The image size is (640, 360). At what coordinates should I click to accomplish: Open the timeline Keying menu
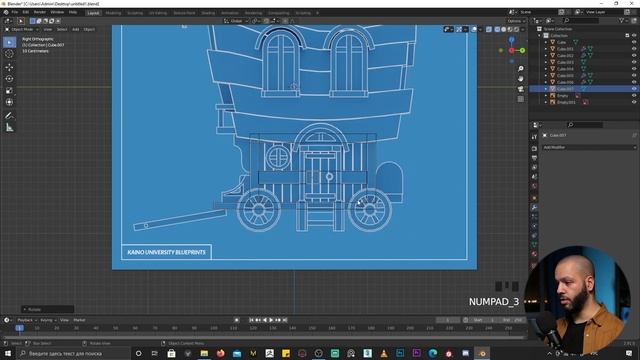click(48, 320)
